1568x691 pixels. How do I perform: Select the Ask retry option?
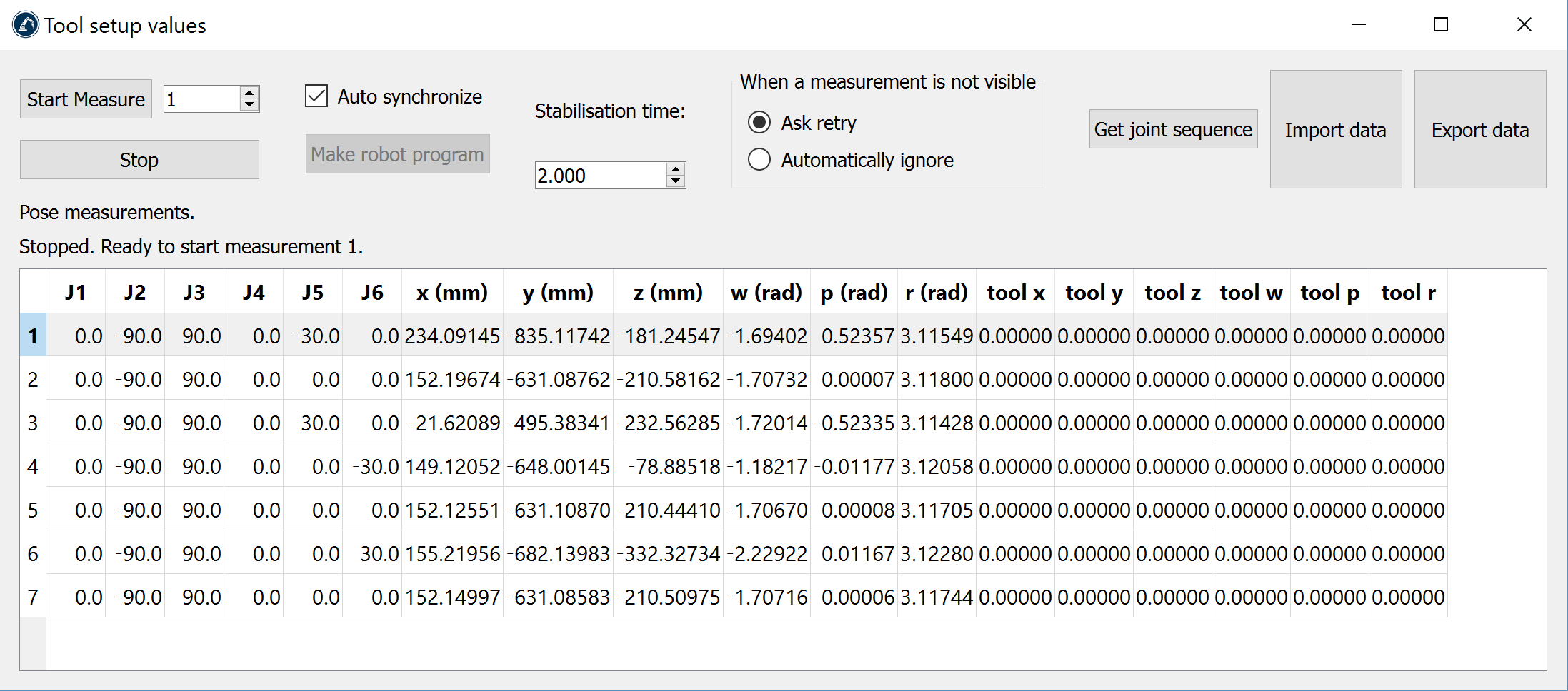point(759,123)
